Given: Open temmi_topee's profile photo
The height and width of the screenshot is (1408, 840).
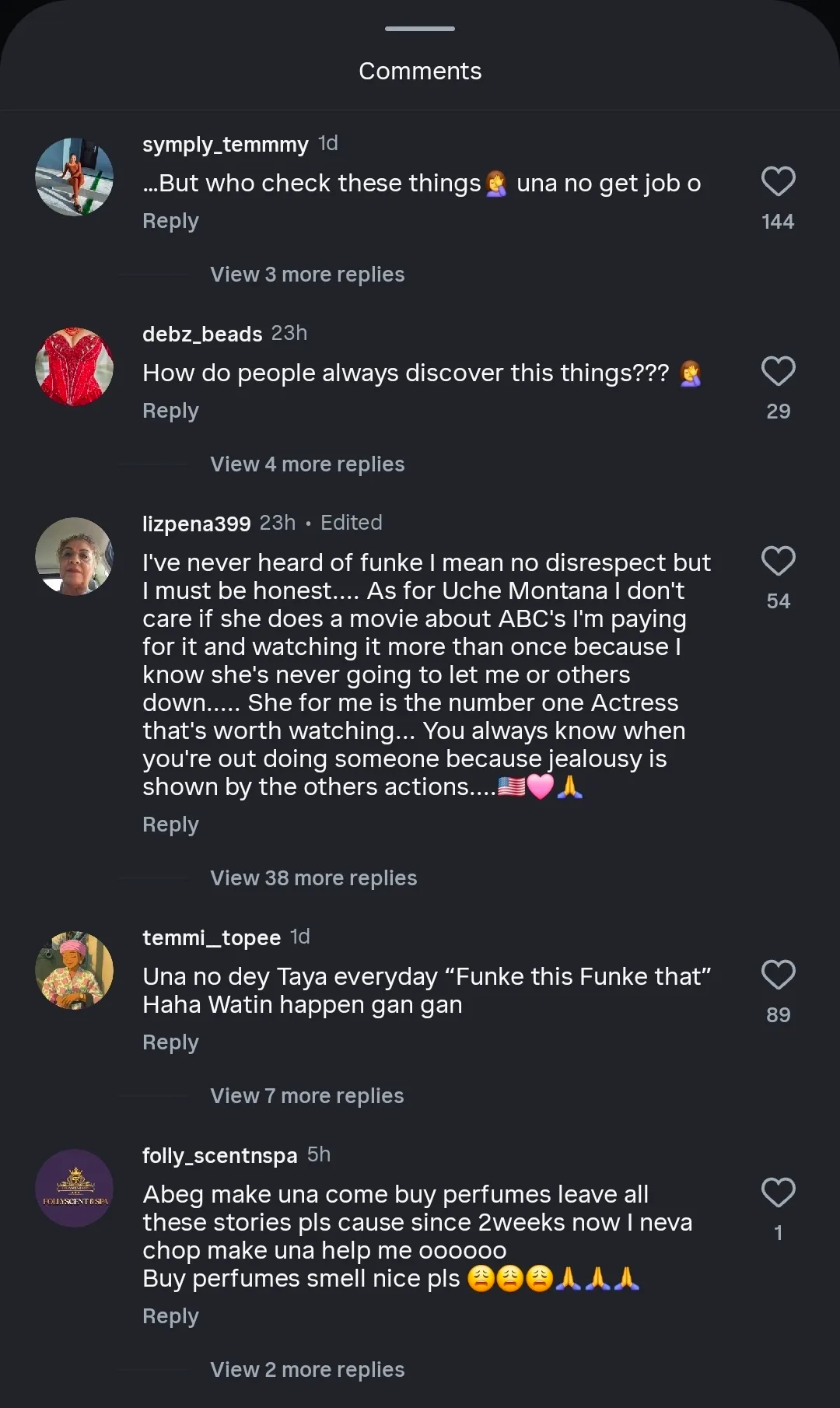Looking at the screenshot, I should tap(75, 971).
